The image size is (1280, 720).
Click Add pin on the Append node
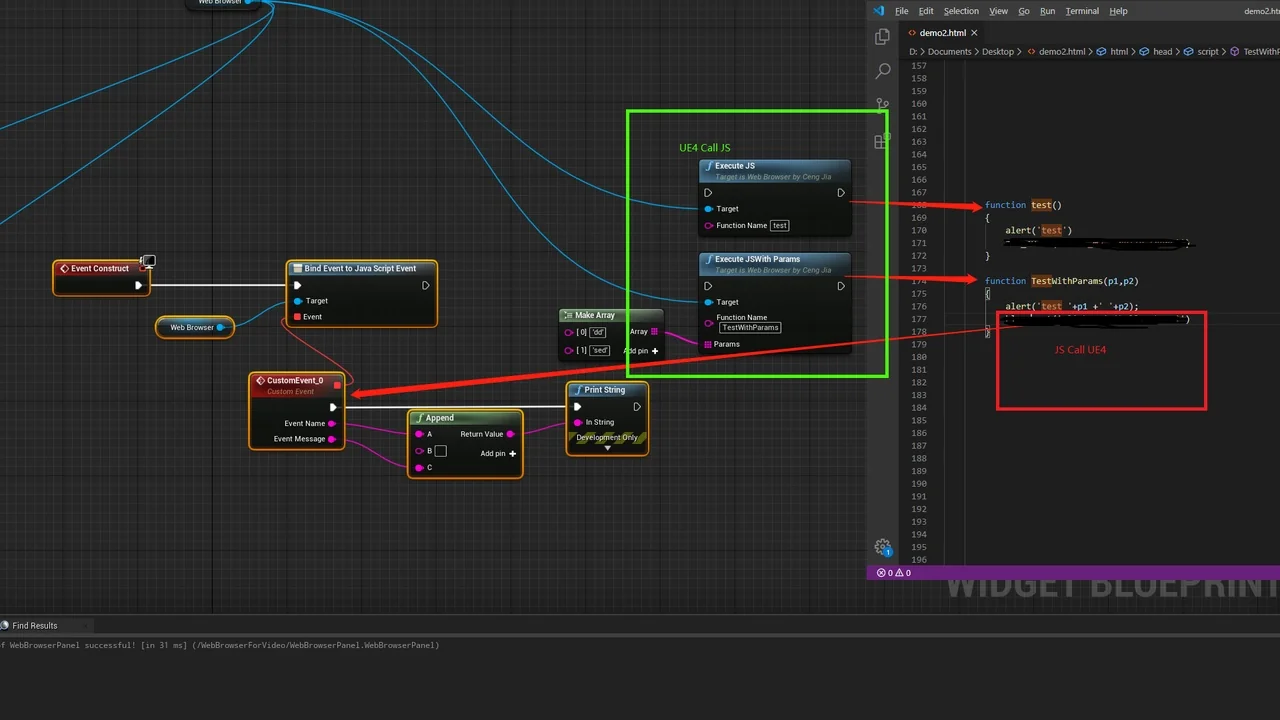(x=512, y=454)
